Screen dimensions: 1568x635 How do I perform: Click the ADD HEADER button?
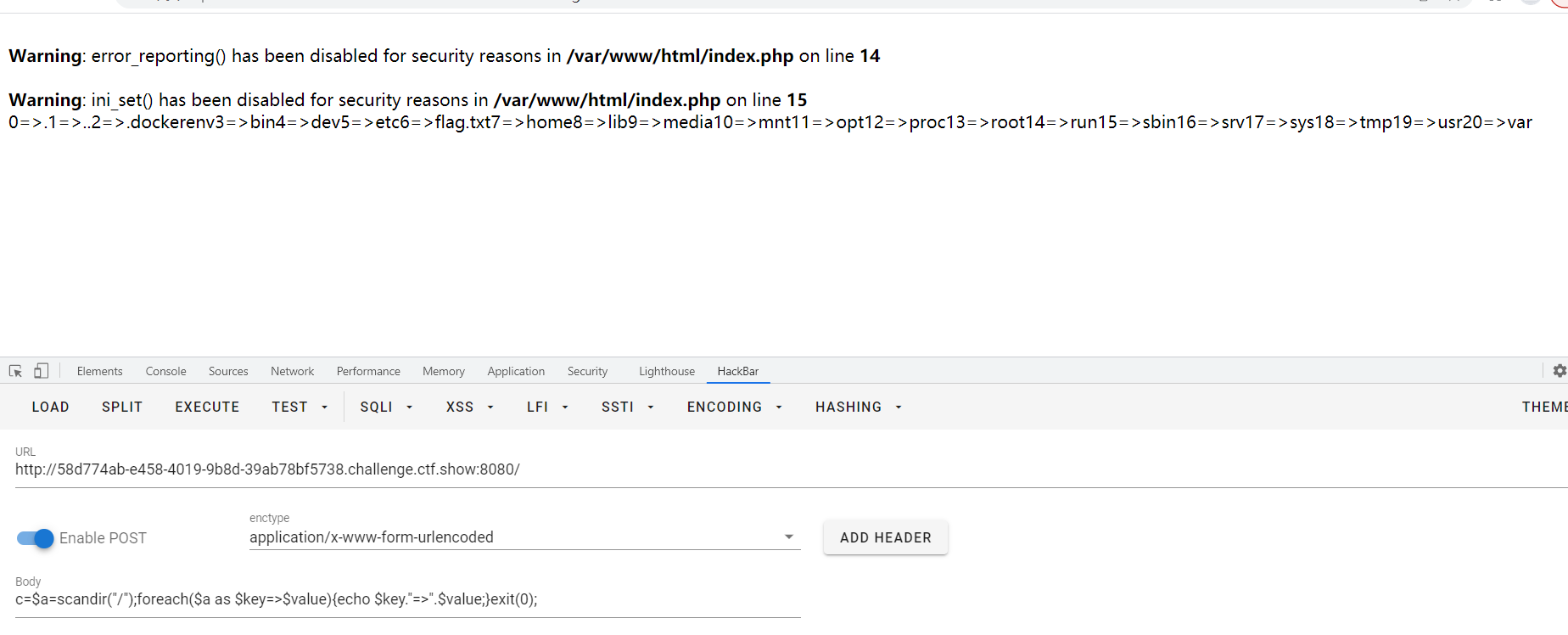(885, 537)
